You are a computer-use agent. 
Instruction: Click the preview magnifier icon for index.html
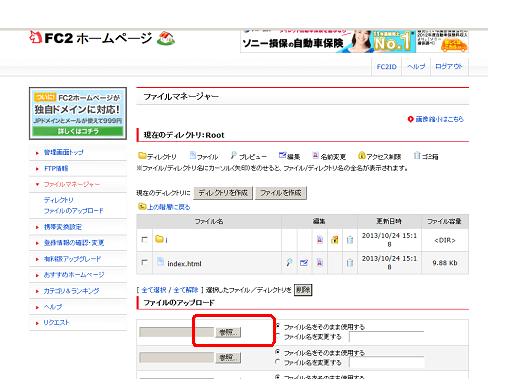[x=289, y=262]
